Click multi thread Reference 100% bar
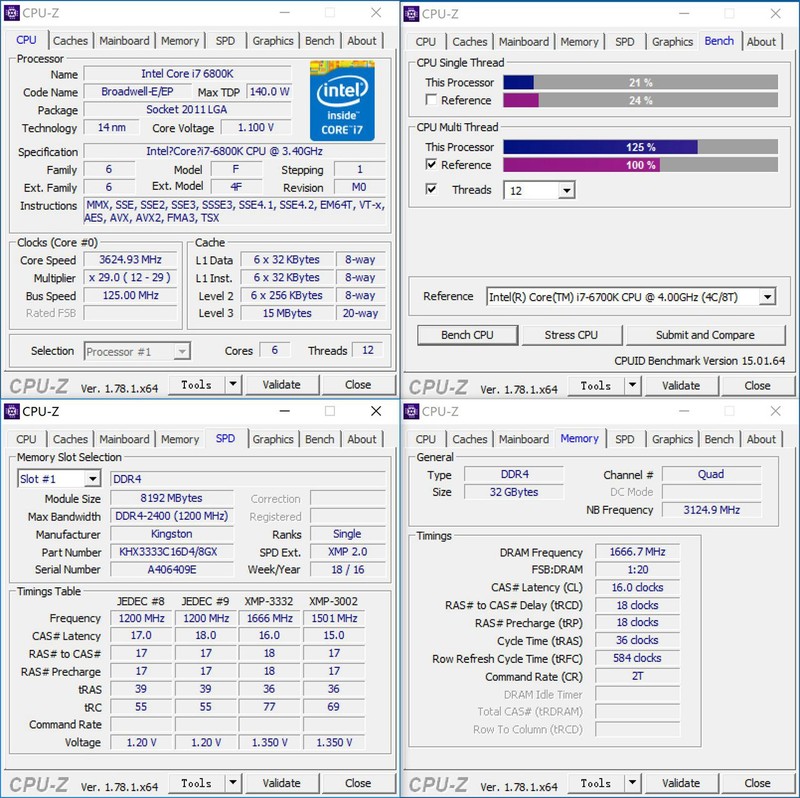Viewport: 800px width, 798px height. (x=640, y=165)
